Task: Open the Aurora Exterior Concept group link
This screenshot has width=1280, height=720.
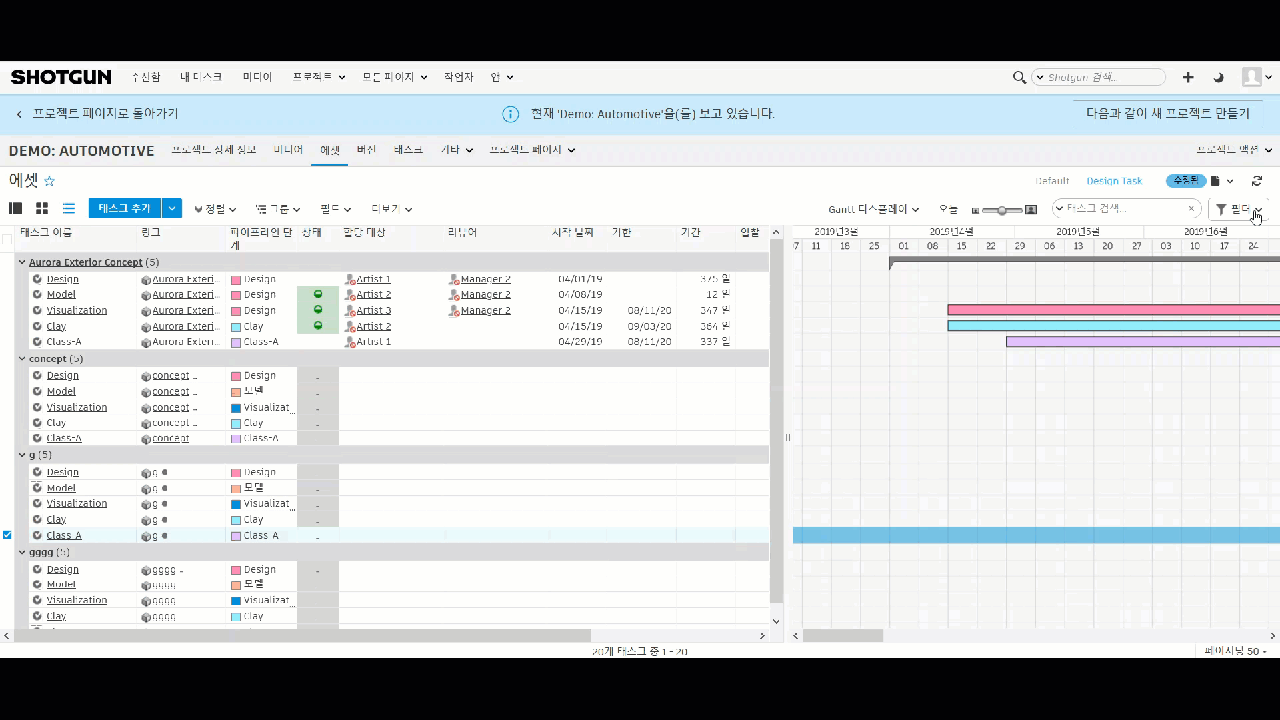Action: click(86, 262)
